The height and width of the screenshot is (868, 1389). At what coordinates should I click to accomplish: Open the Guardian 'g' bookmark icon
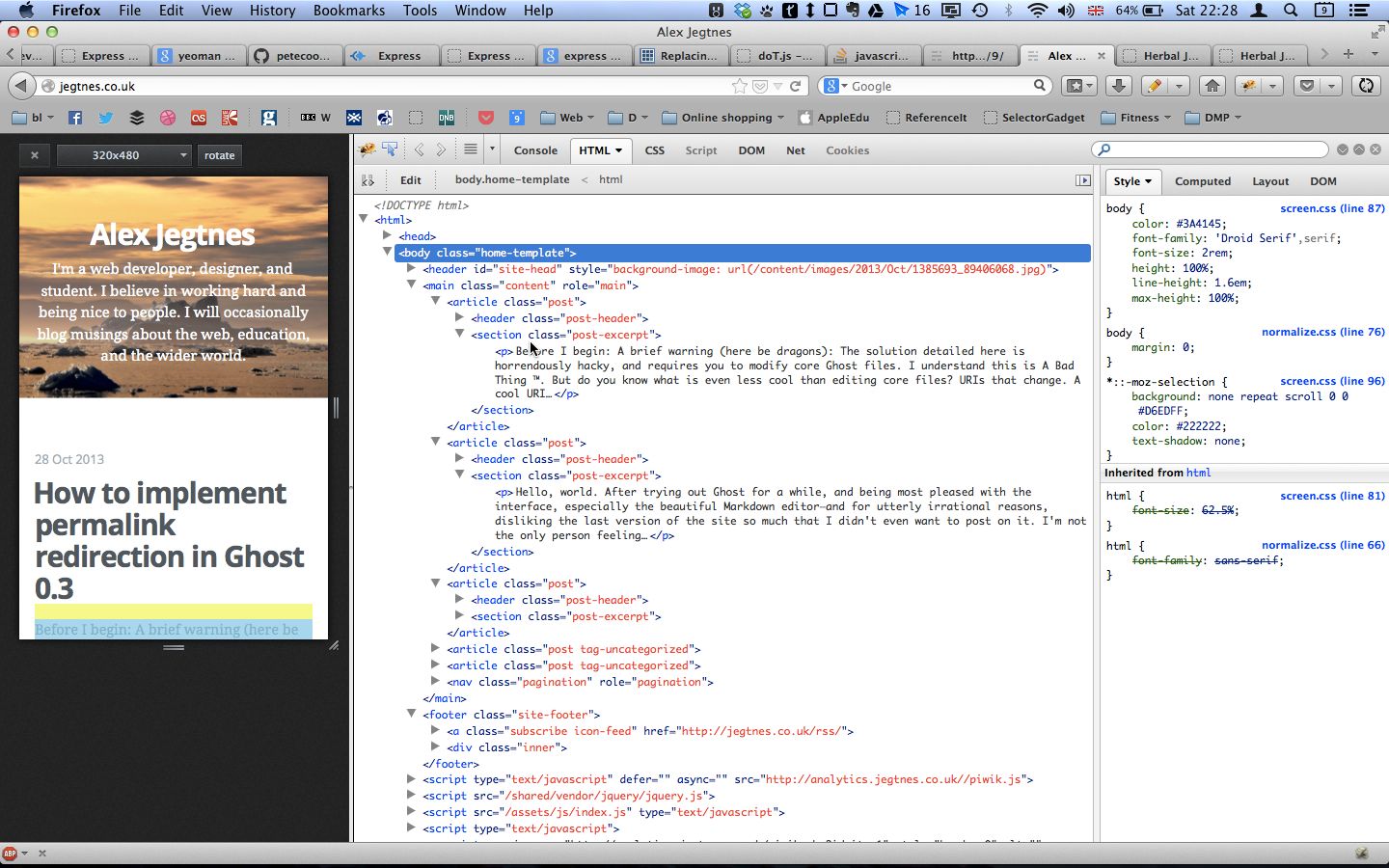[x=269, y=118]
